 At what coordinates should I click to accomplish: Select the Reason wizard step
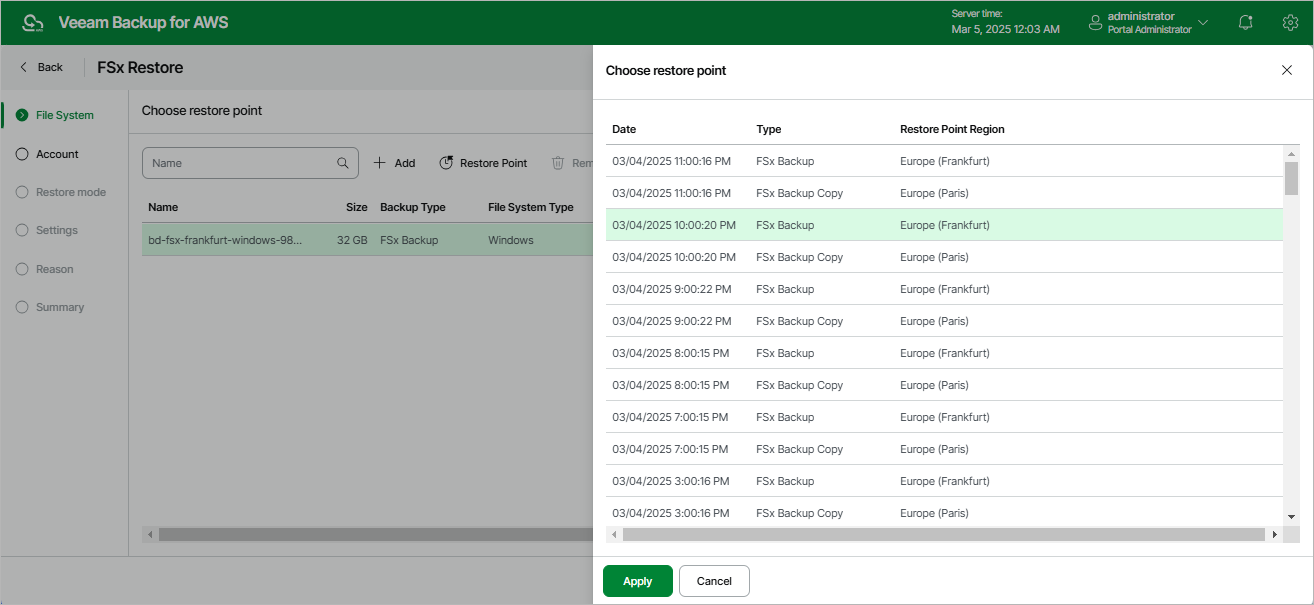click(54, 269)
